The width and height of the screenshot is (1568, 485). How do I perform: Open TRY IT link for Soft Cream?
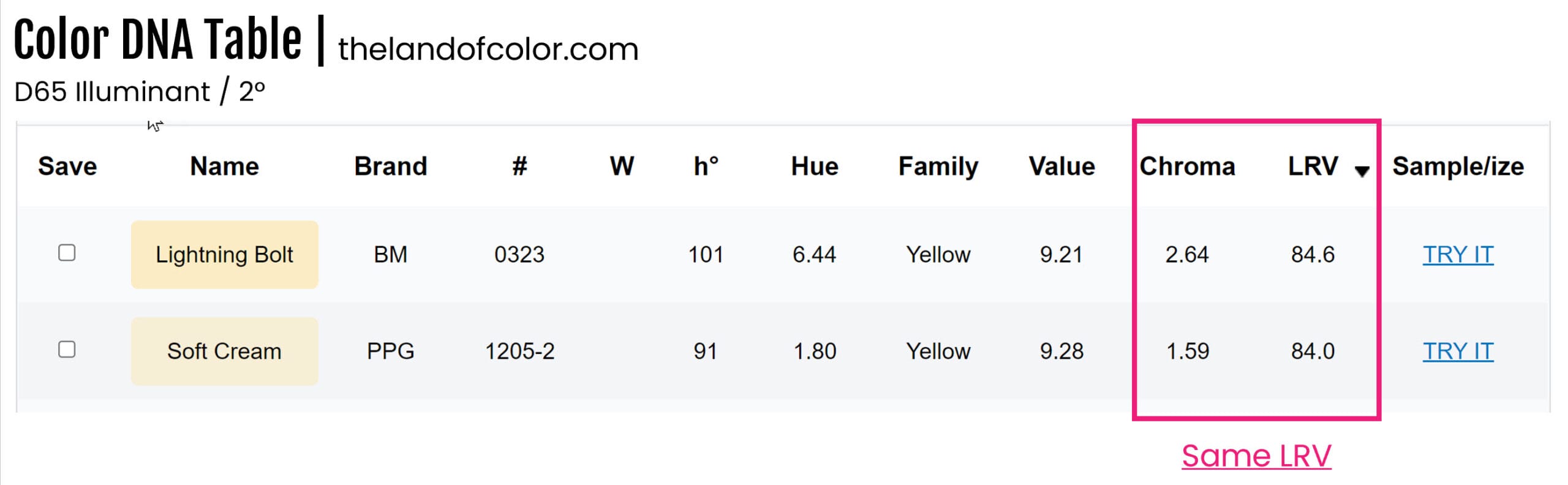pyautogui.click(x=1457, y=352)
